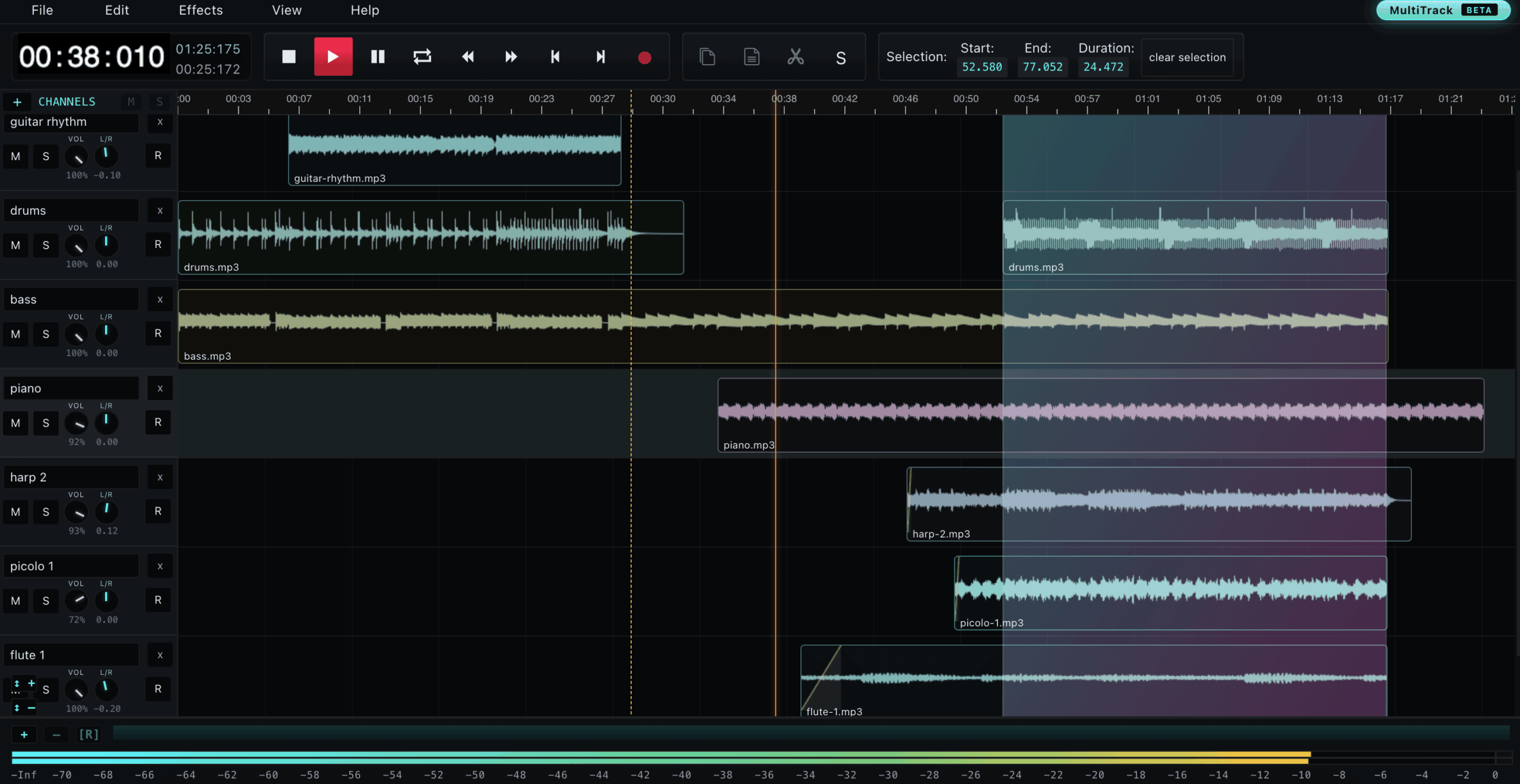Add a new channel with plus icon

pyautogui.click(x=17, y=102)
